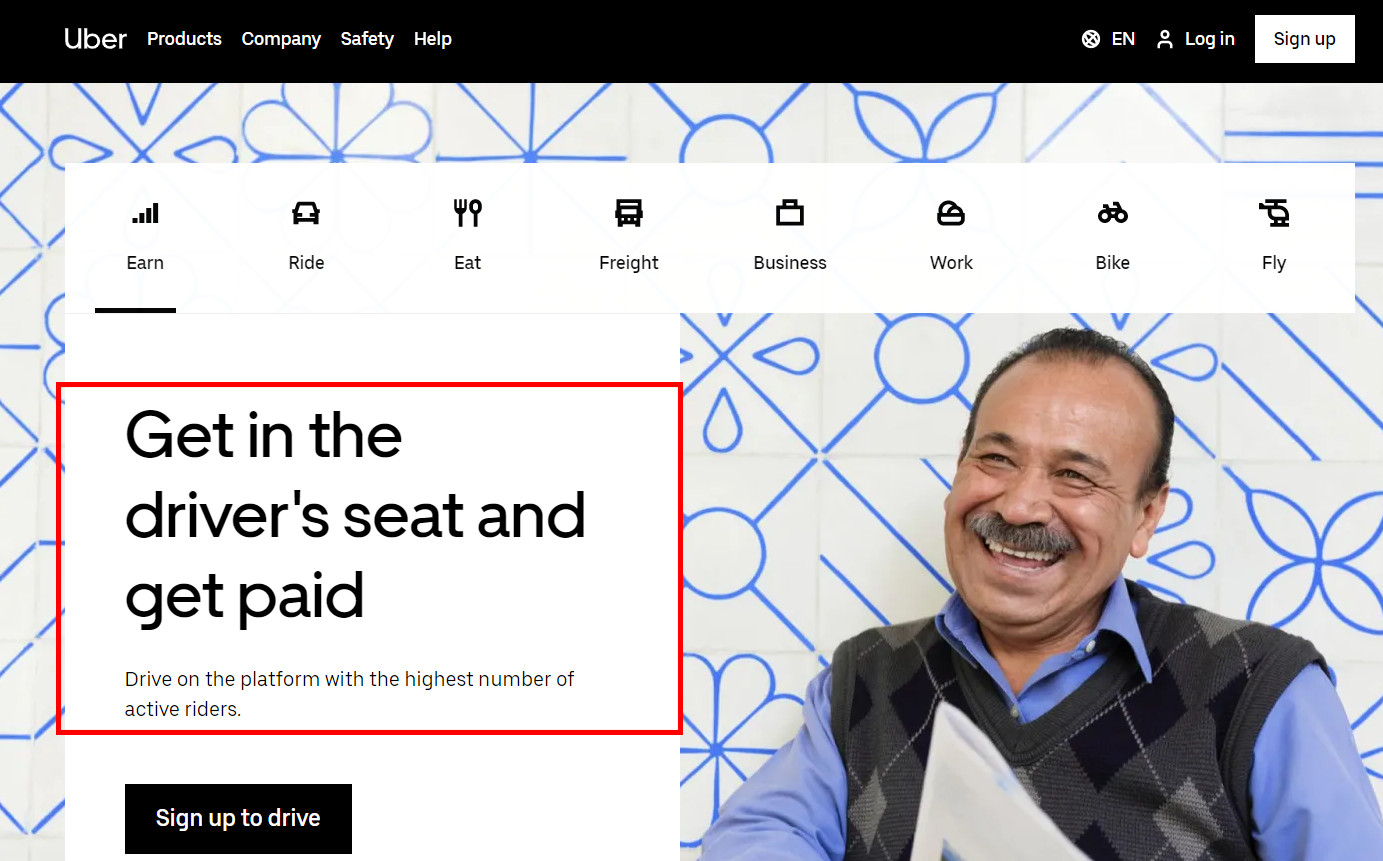Click the Log in link
This screenshot has width=1383, height=861.
(x=1210, y=39)
